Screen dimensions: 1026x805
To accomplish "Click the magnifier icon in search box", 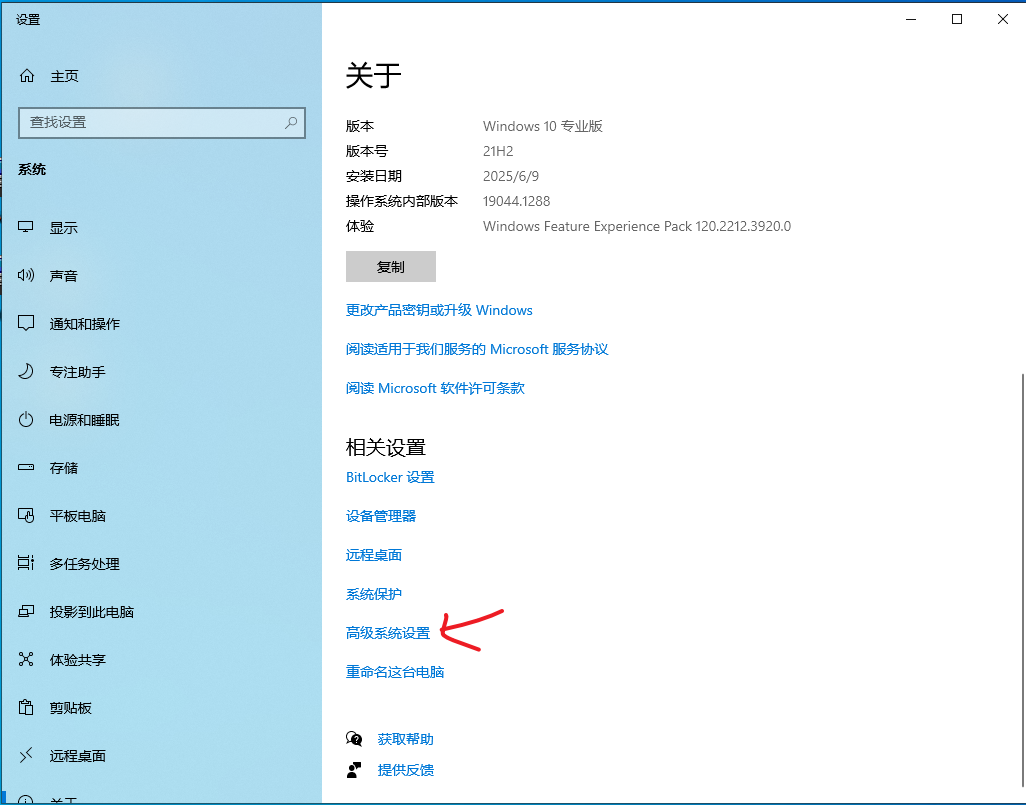I will click(x=291, y=122).
